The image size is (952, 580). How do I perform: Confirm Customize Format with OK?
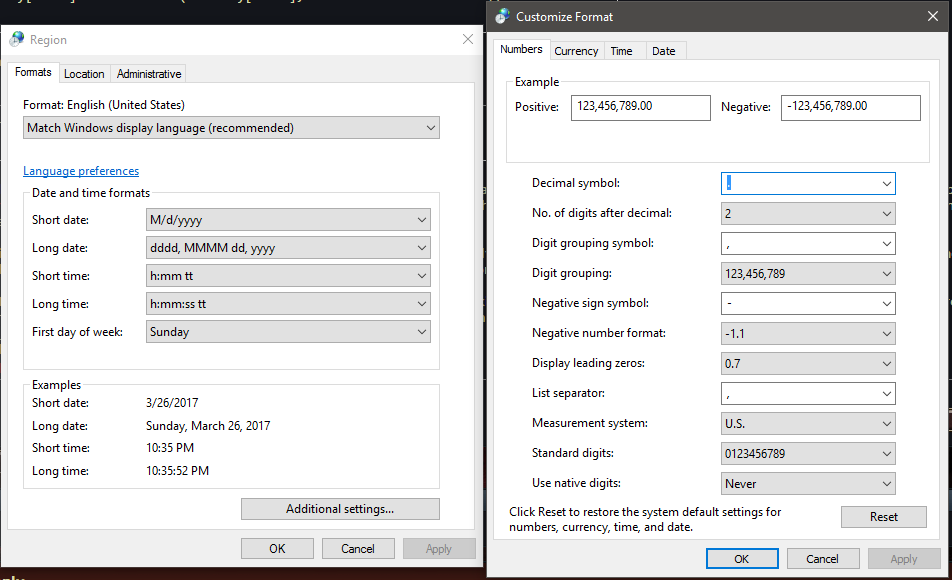(742, 559)
